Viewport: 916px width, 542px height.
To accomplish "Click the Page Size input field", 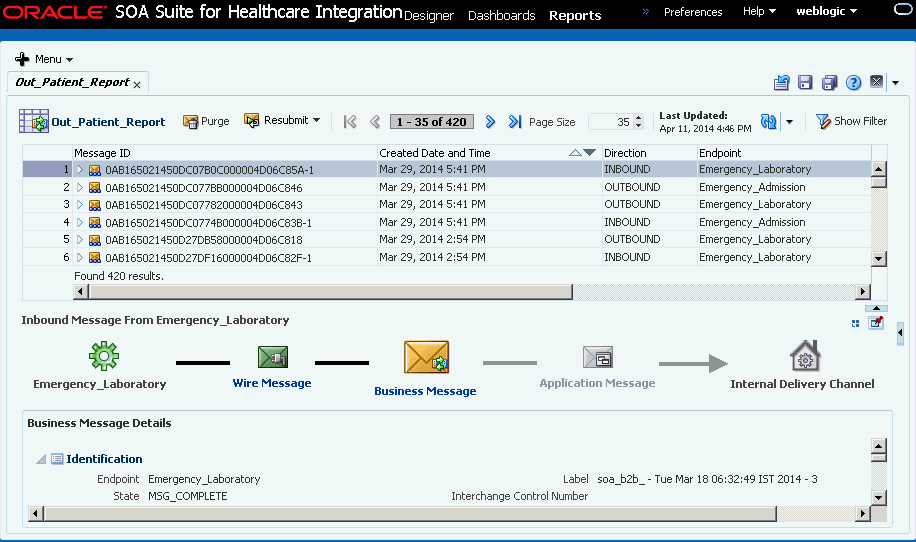I will [x=610, y=121].
